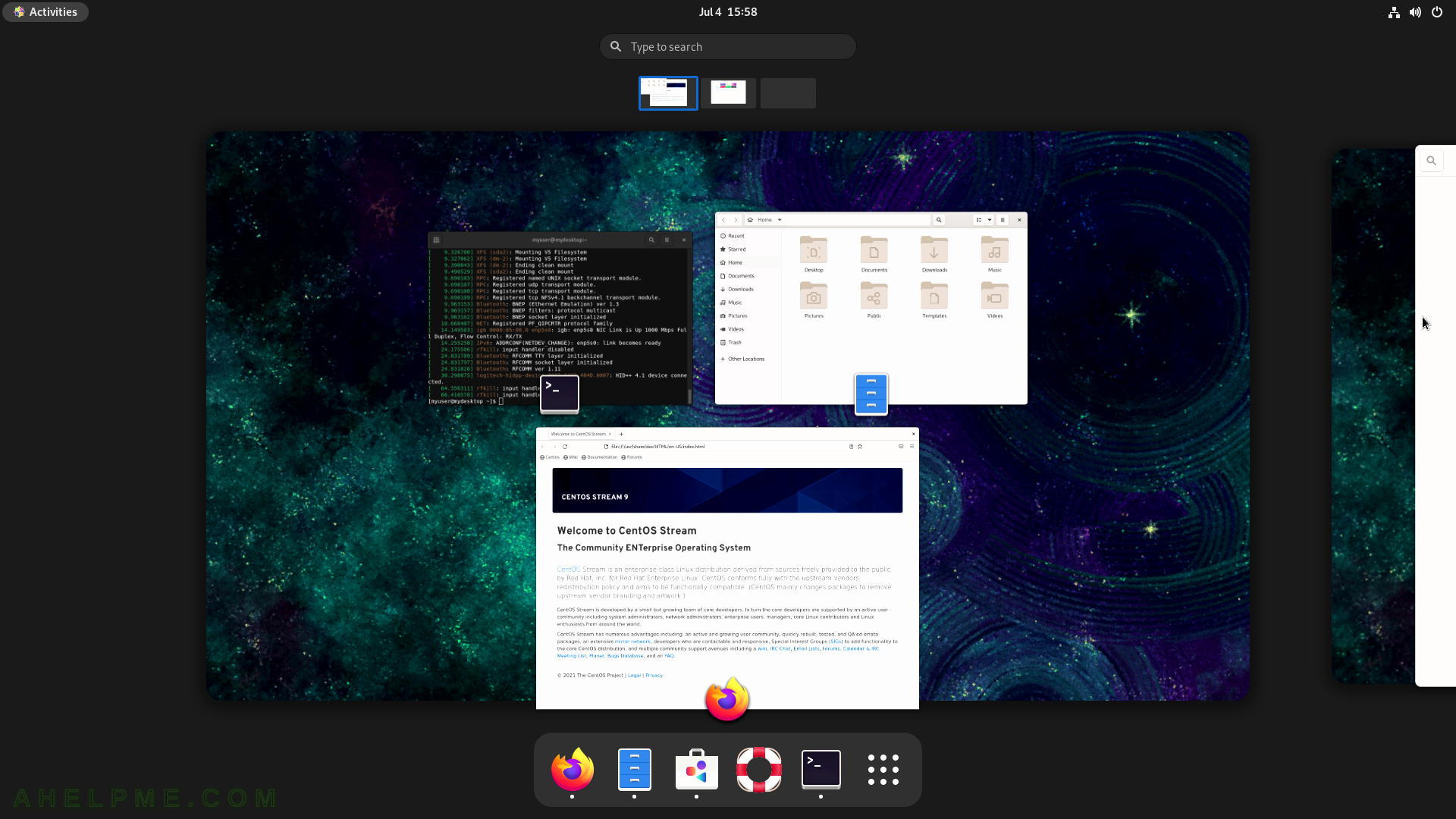This screenshot has width=1456, height=819.
Task: Open Desktop folder in Files window
Action: tap(814, 254)
